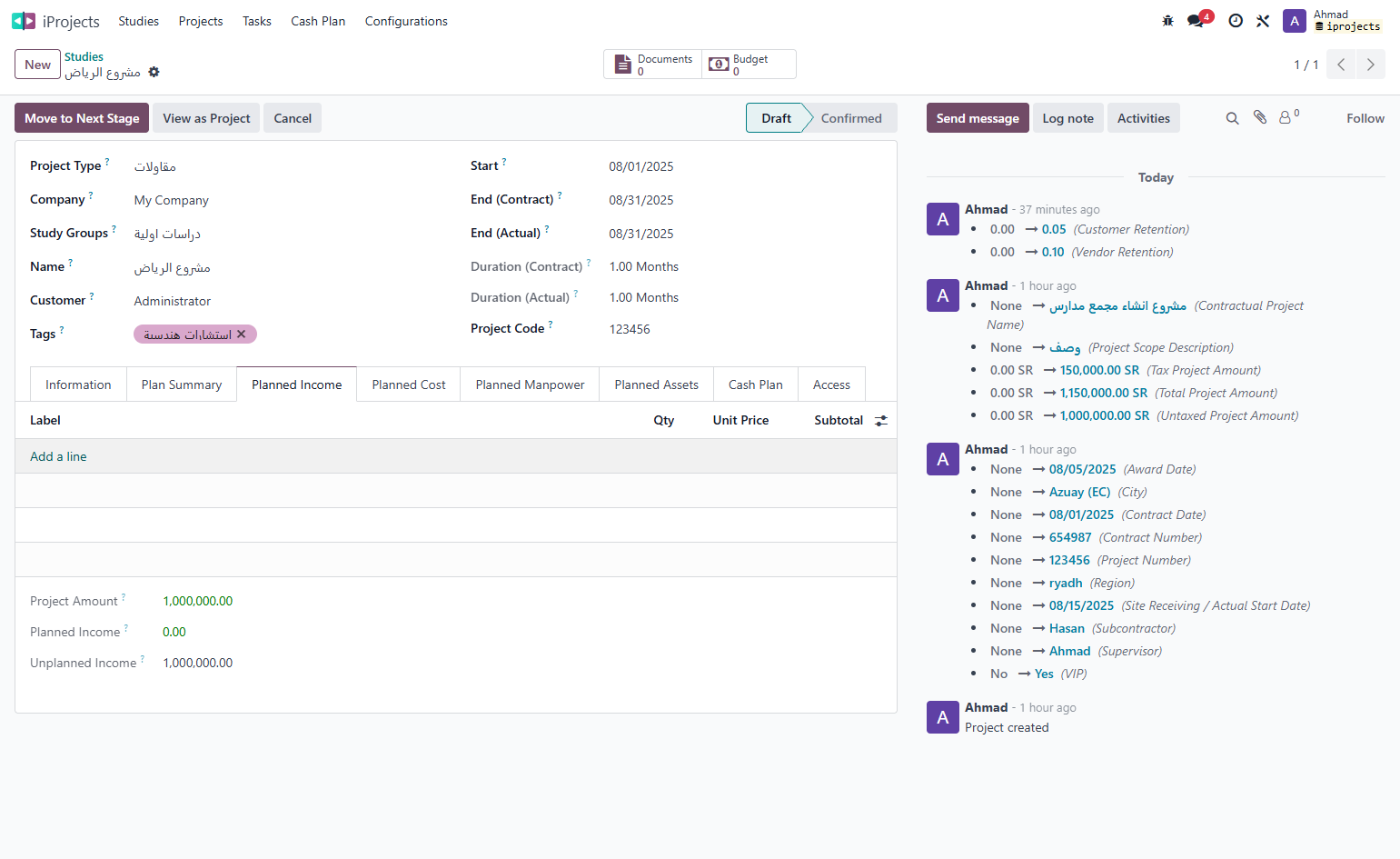The width and height of the screenshot is (1400, 859).
Task: Switch to the Access tab
Action: [x=831, y=385]
